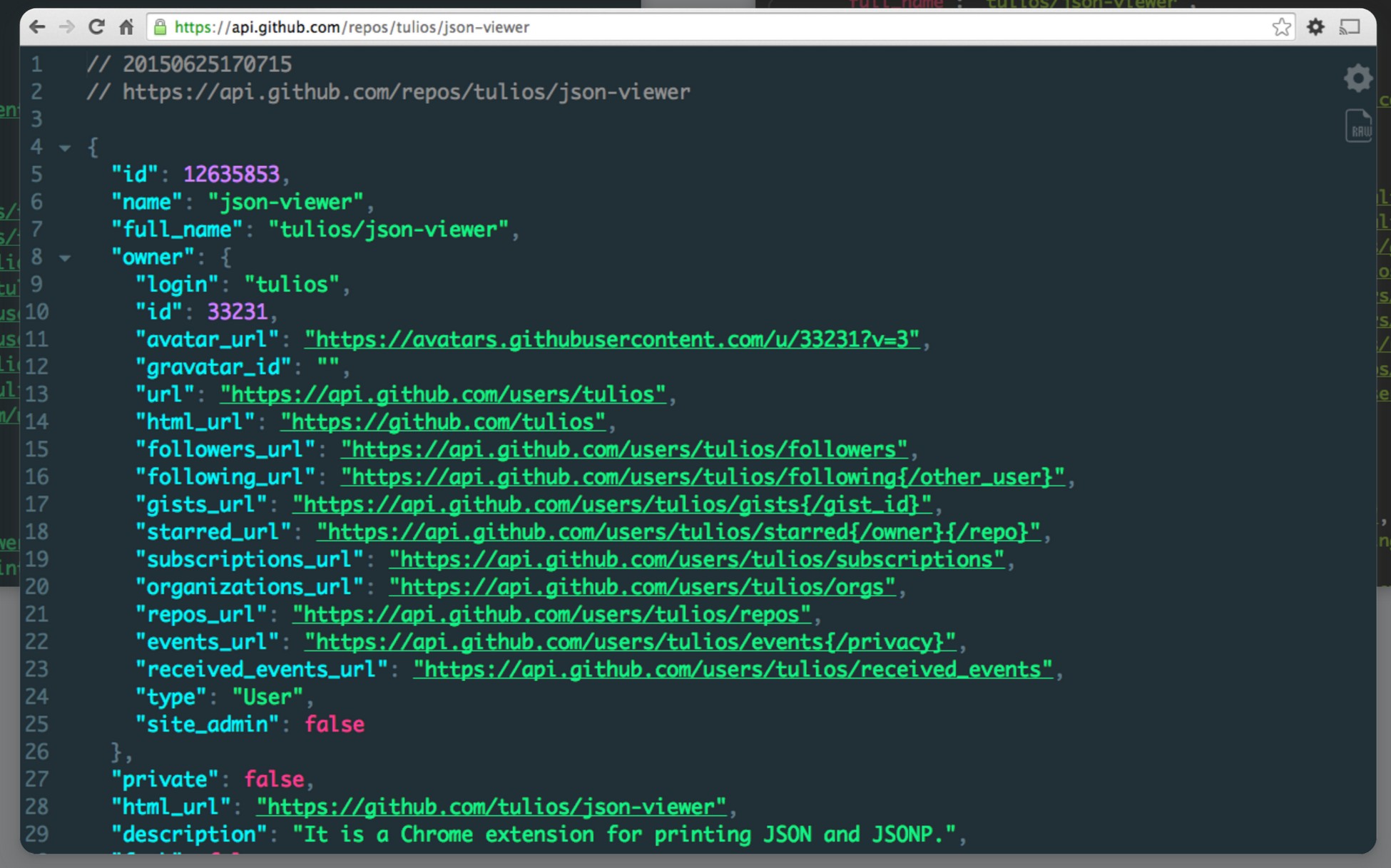1391x868 pixels.
Task: Open JSON viewer options gear icon
Action: tap(1358, 78)
